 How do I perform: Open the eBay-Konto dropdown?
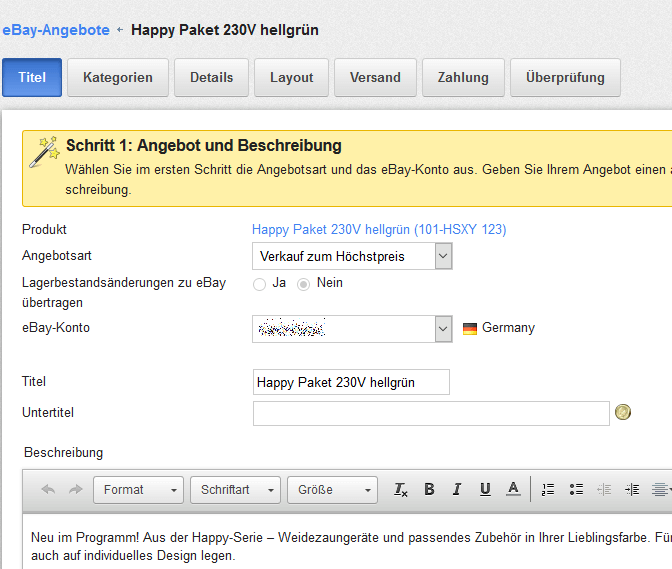(352, 329)
